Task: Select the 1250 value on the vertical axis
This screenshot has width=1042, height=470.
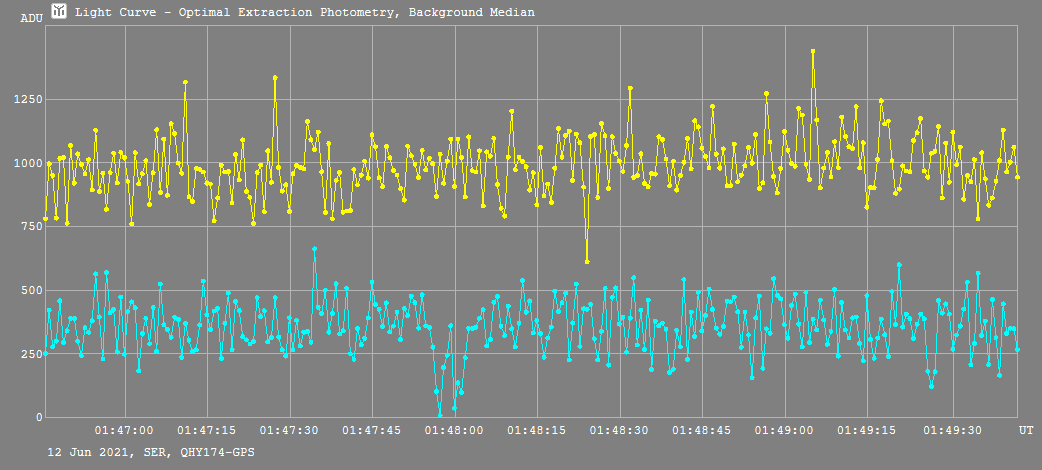Action: pos(27,100)
